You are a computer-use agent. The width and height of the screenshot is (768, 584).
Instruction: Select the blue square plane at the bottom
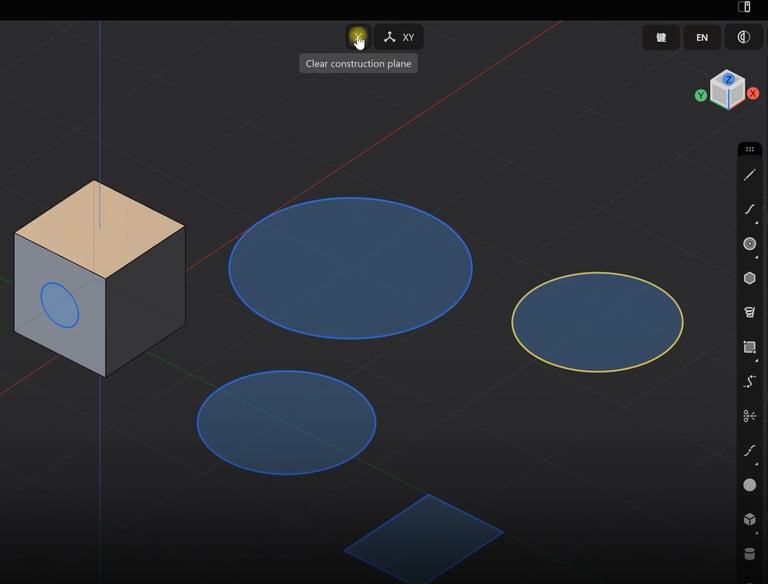(x=424, y=539)
